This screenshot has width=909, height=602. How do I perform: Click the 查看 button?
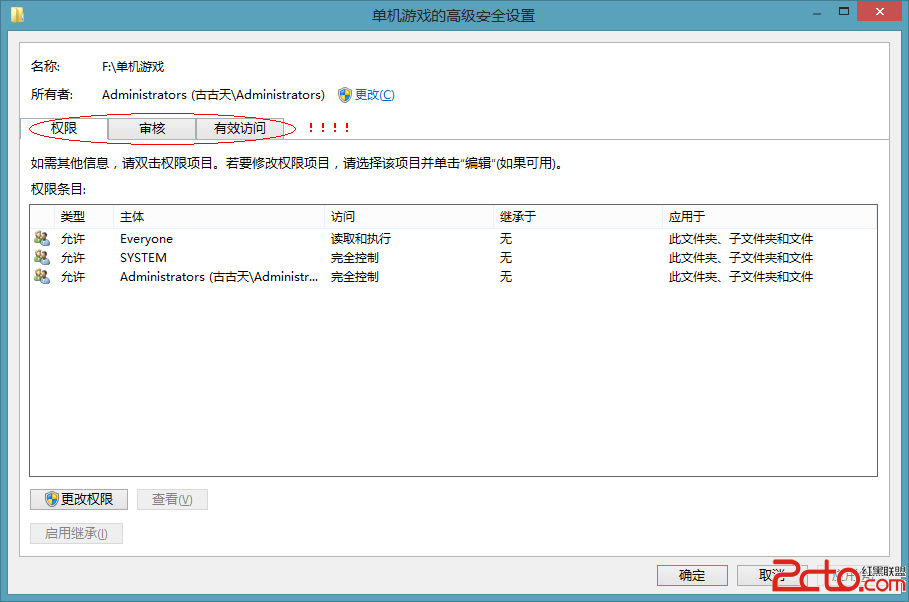172,499
